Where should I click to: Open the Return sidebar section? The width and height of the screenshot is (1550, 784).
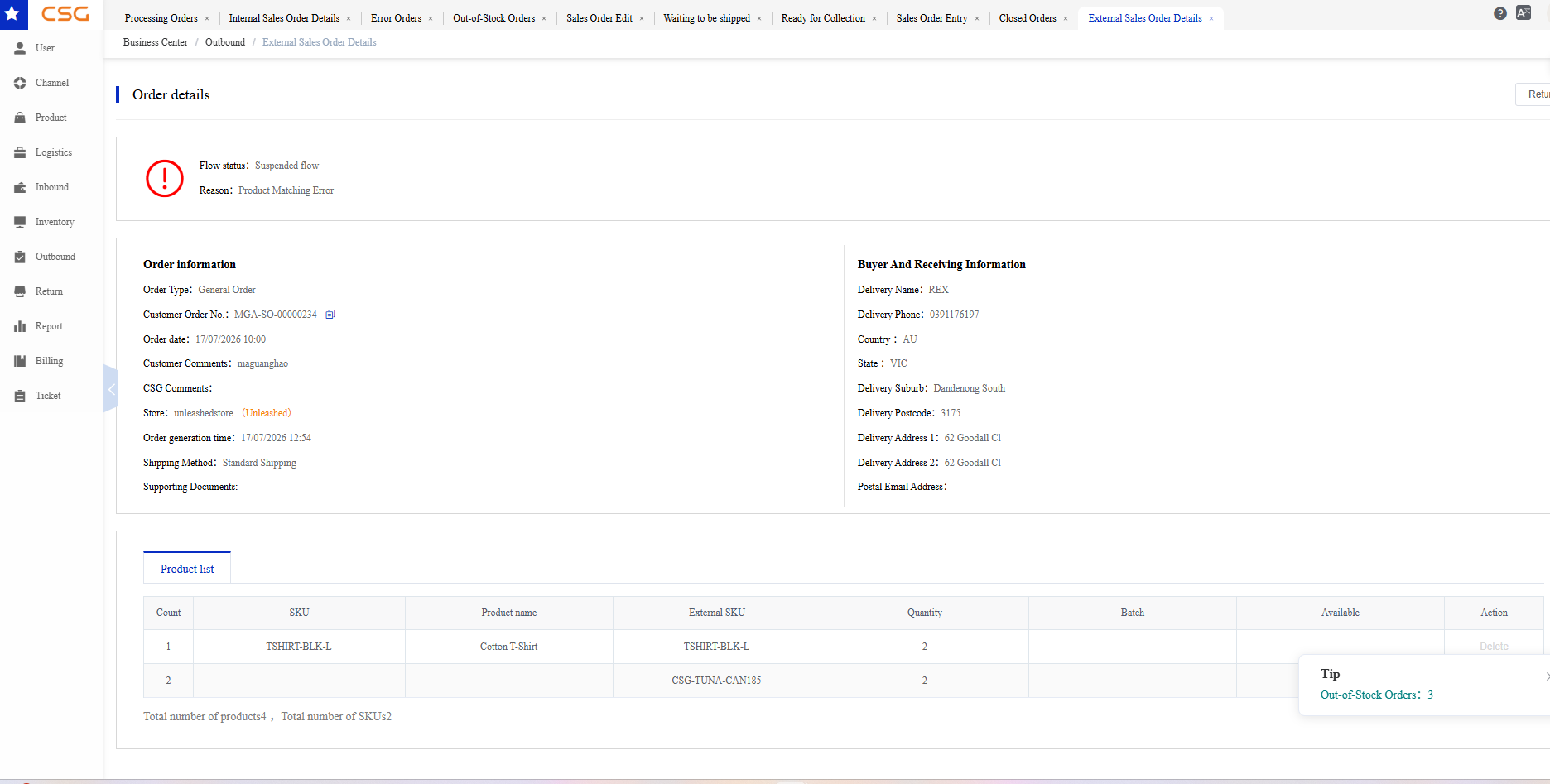tap(49, 291)
